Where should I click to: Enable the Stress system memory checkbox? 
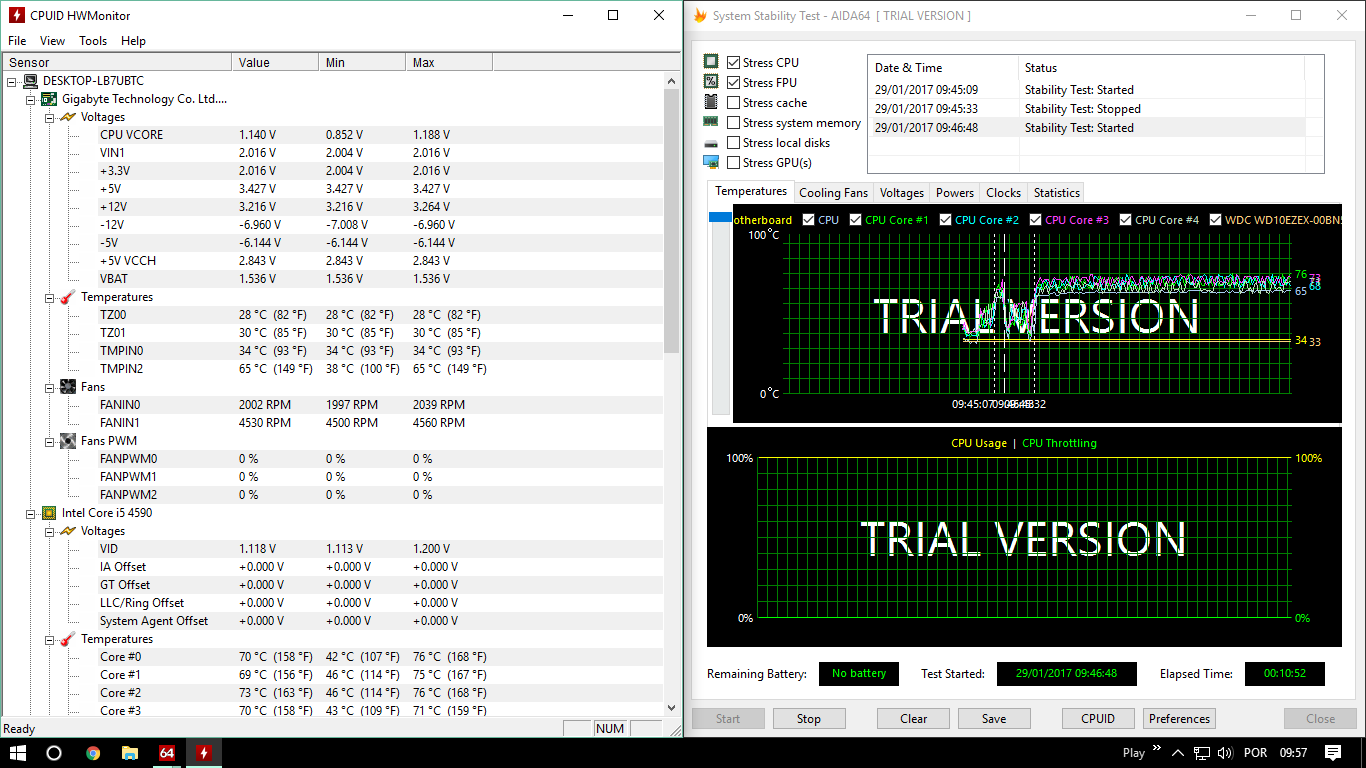tap(734, 122)
